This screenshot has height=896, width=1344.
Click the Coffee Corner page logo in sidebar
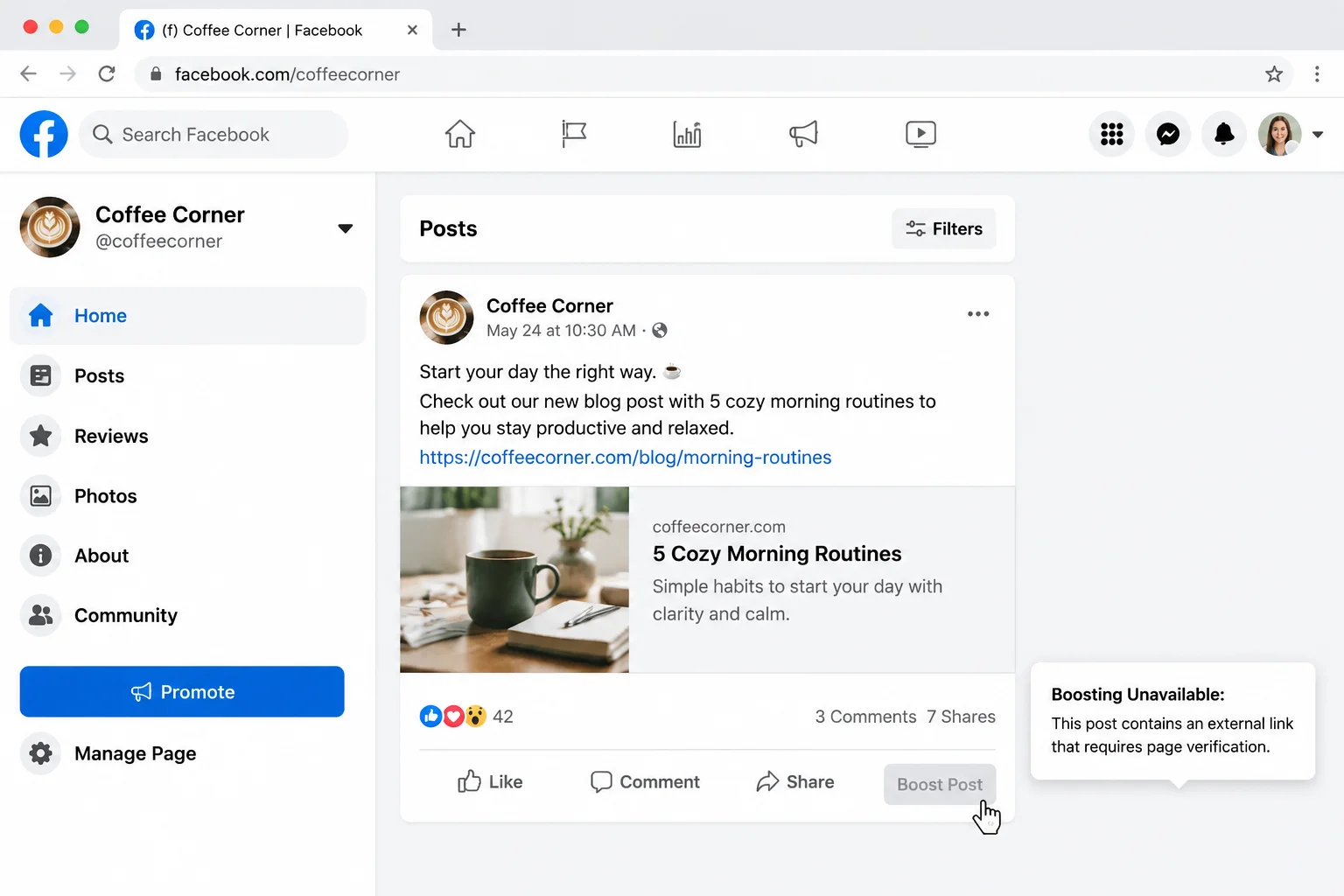pyautogui.click(x=50, y=227)
